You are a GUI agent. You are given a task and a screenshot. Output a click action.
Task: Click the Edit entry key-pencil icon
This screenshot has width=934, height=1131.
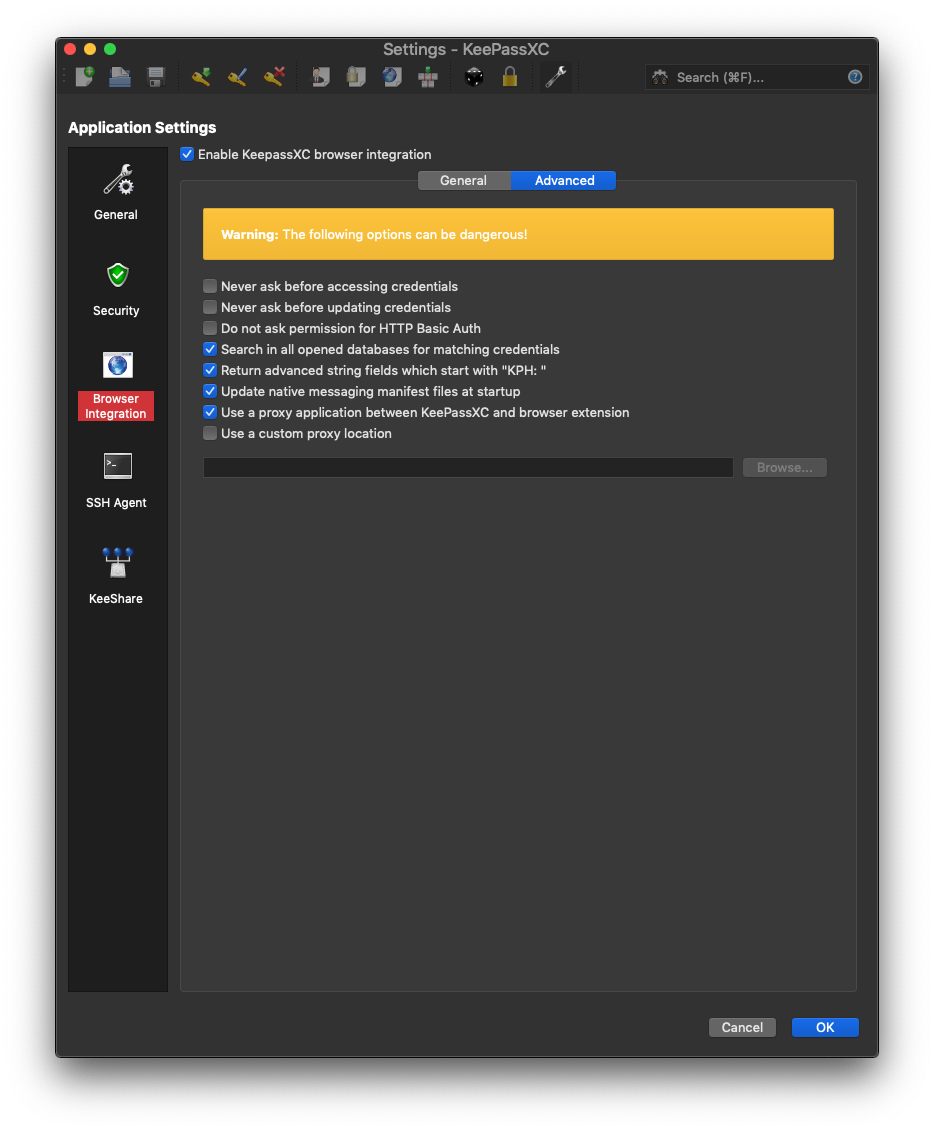click(237, 76)
